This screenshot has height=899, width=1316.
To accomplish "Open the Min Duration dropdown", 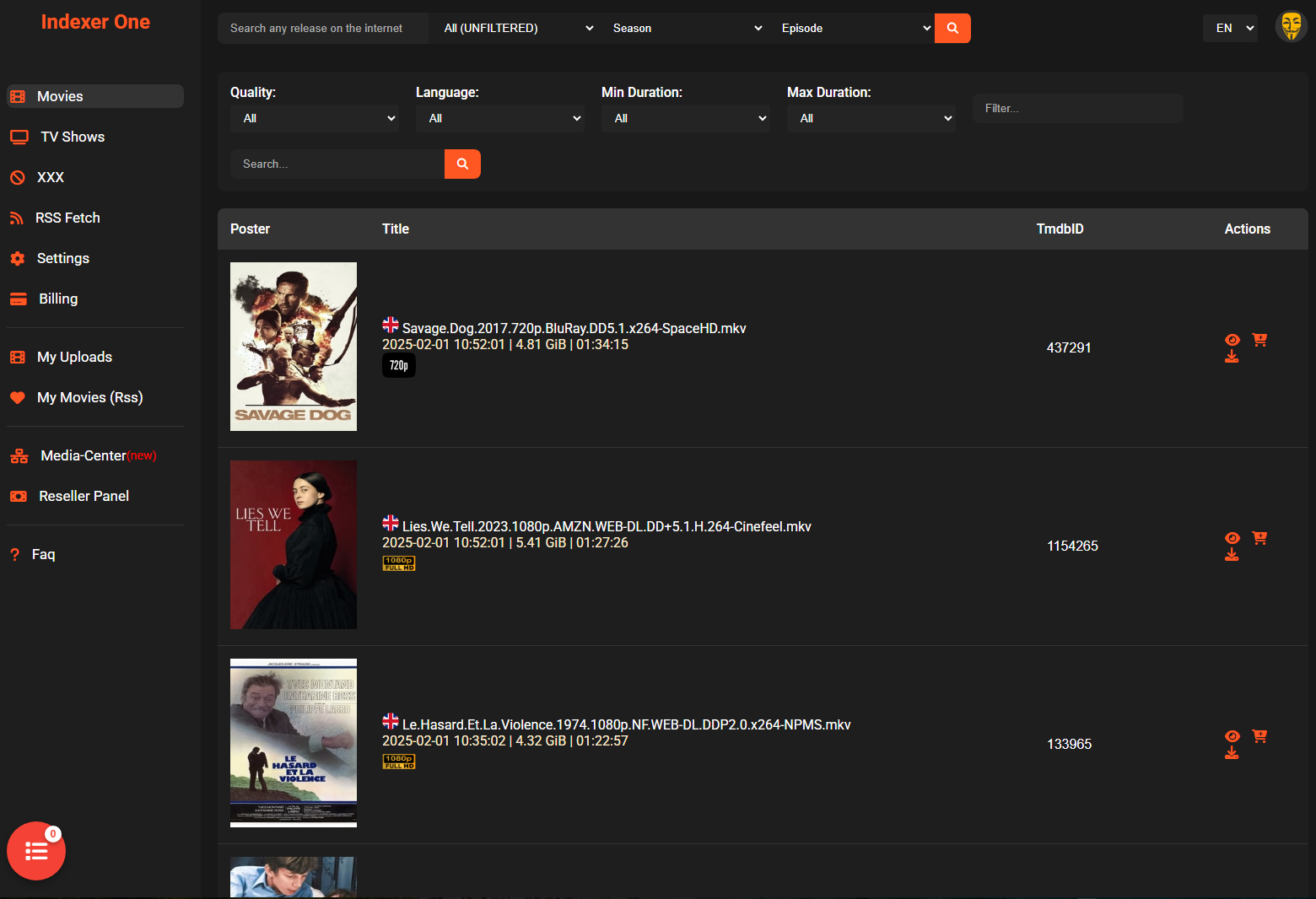I will (686, 118).
